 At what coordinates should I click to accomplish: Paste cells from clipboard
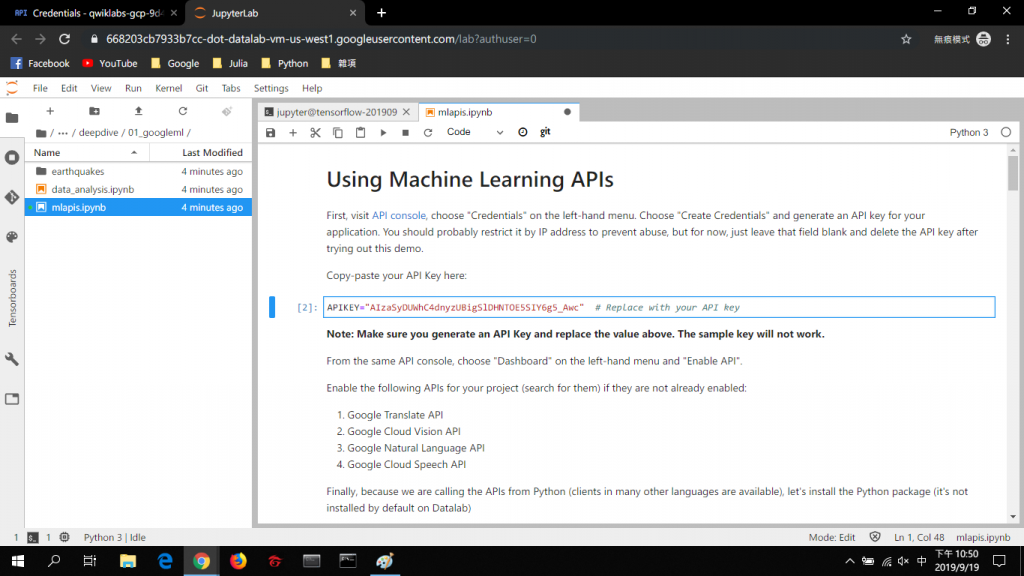(x=360, y=133)
